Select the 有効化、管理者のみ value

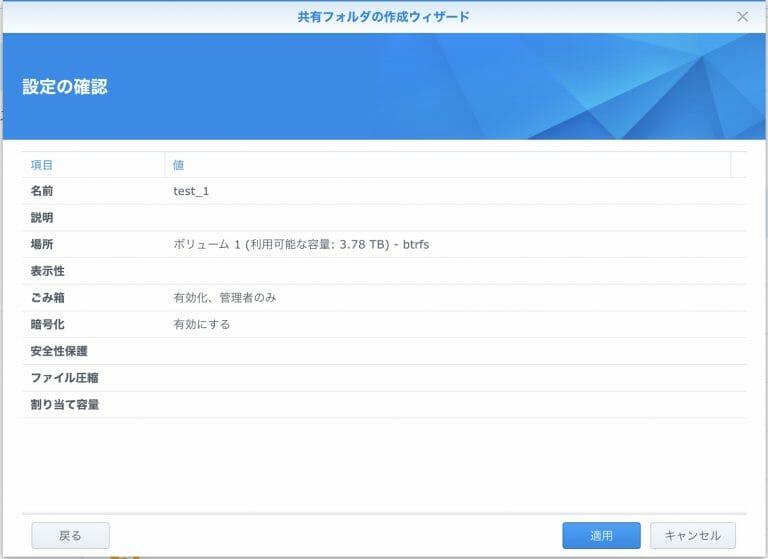tap(225, 298)
